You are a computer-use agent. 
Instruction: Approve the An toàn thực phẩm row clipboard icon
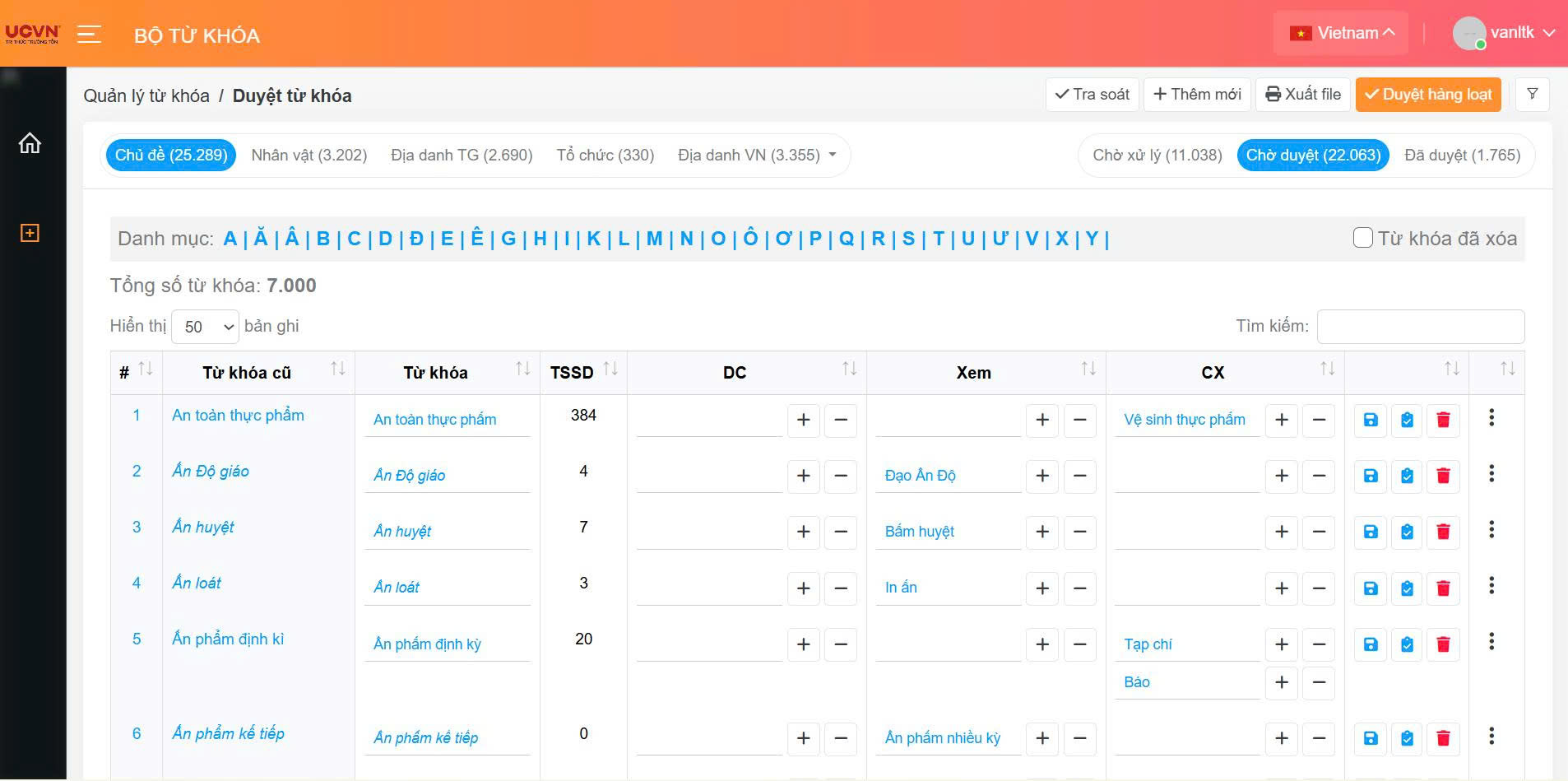point(1407,420)
